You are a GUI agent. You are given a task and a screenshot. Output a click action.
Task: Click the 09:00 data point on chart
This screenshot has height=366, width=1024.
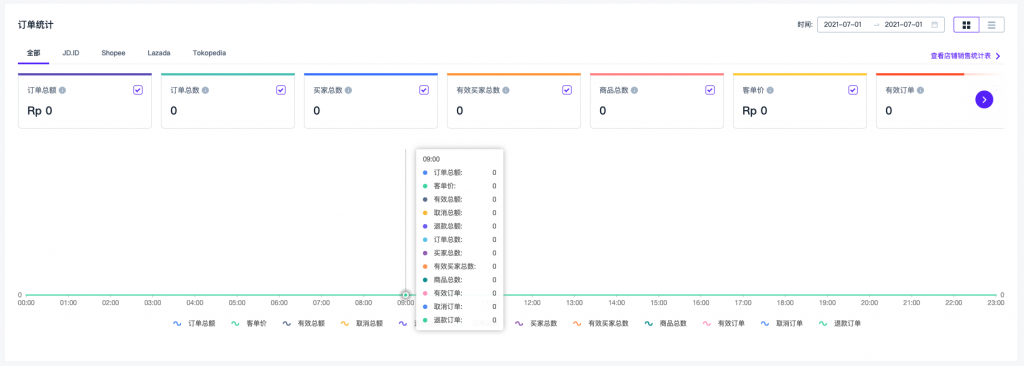click(x=406, y=295)
